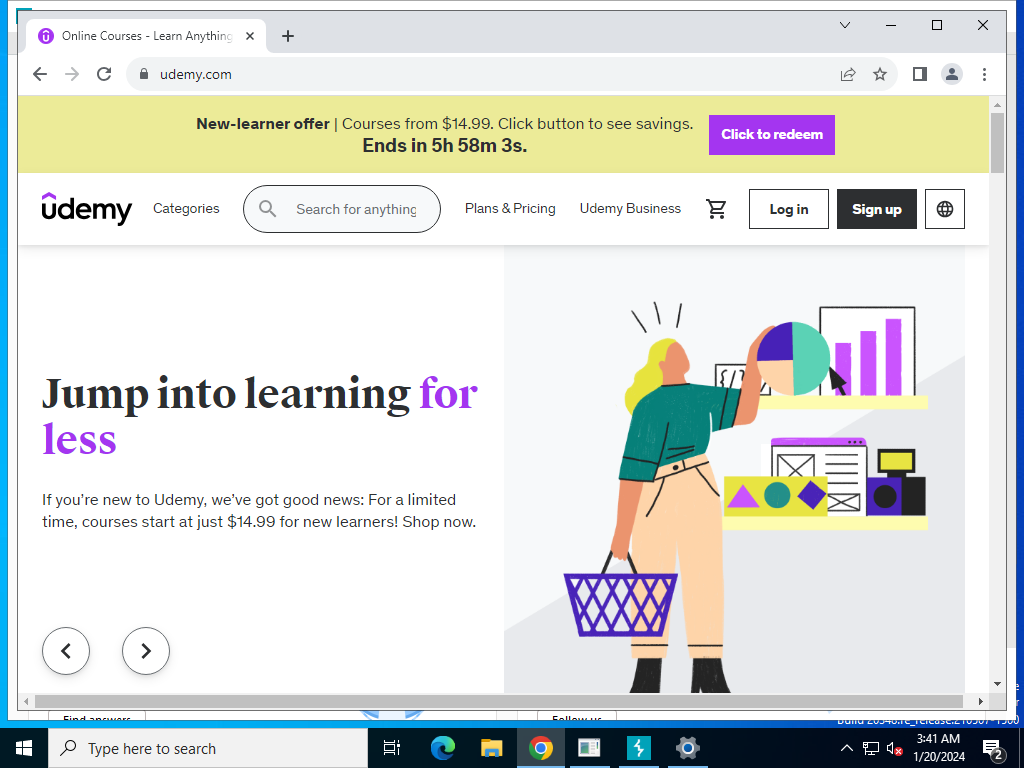Click the 'New-learner offer' banner text

263,123
